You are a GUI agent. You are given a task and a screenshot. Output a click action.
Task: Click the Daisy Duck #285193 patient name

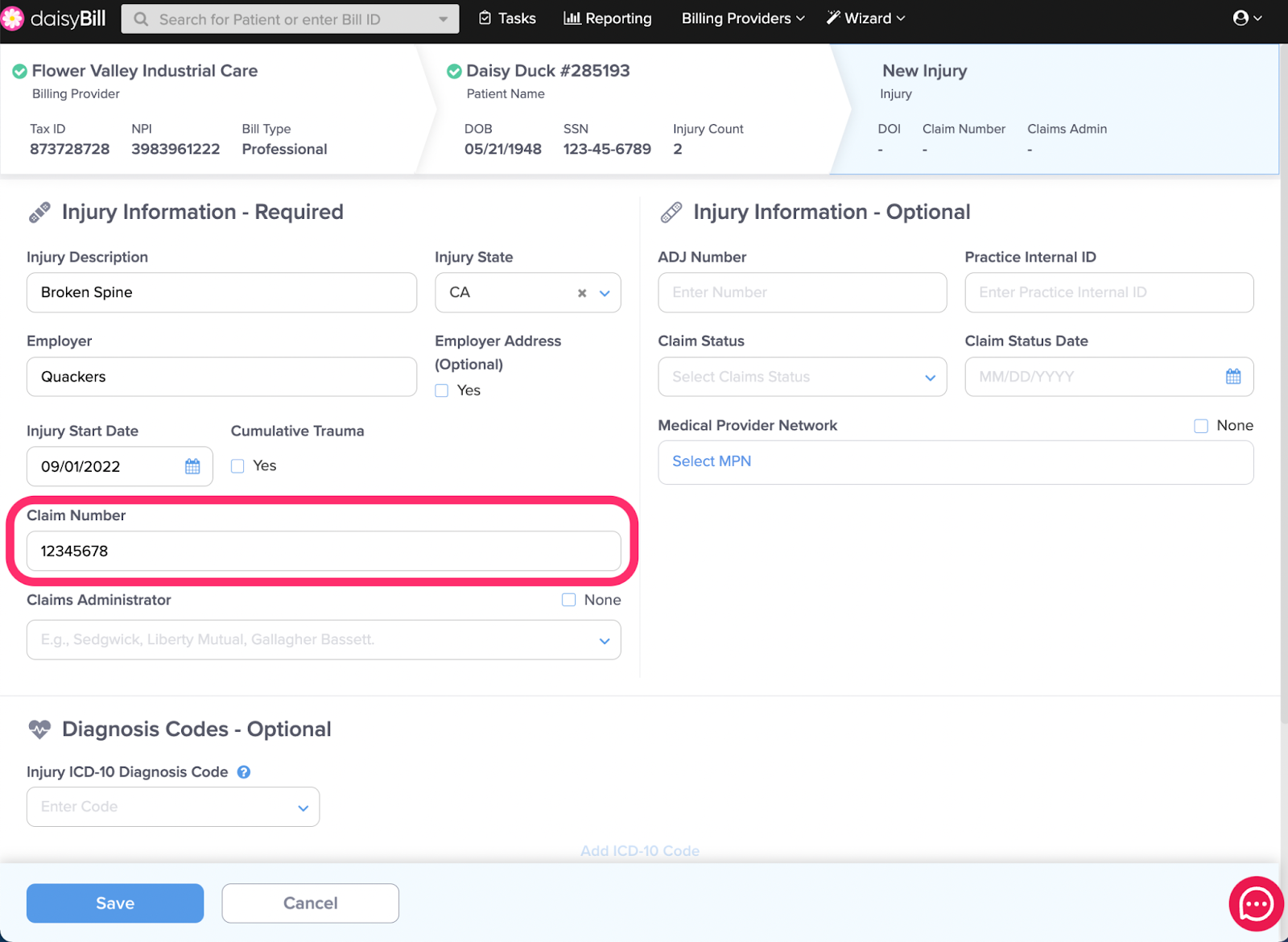click(548, 71)
